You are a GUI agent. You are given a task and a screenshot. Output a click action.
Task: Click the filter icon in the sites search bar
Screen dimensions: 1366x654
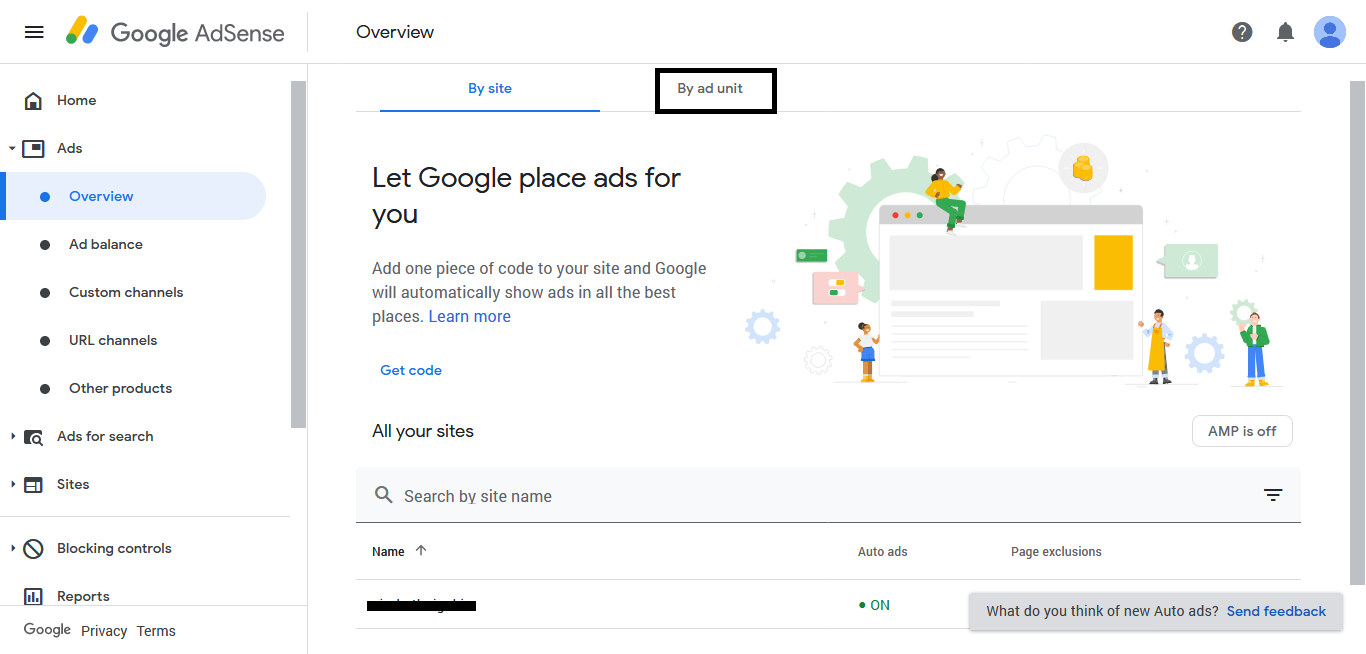click(x=1273, y=495)
